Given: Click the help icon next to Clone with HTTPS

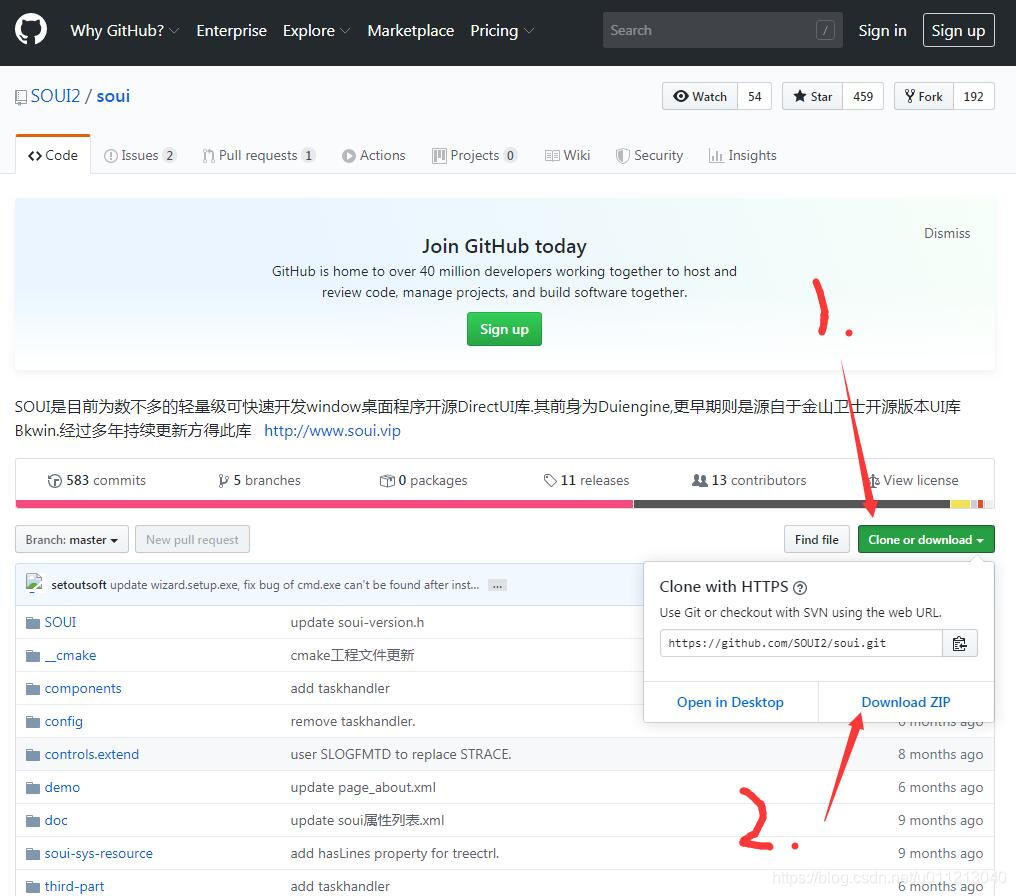Looking at the screenshot, I should [799, 587].
